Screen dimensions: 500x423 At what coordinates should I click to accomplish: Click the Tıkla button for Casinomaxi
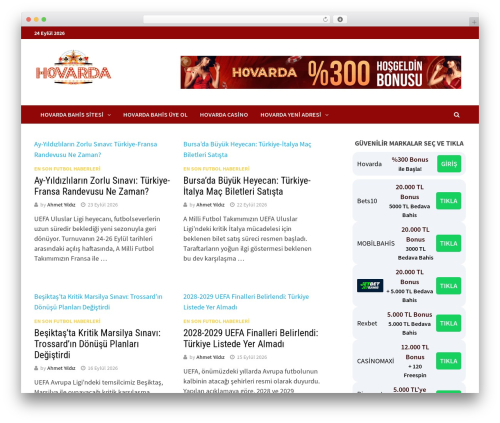click(449, 361)
